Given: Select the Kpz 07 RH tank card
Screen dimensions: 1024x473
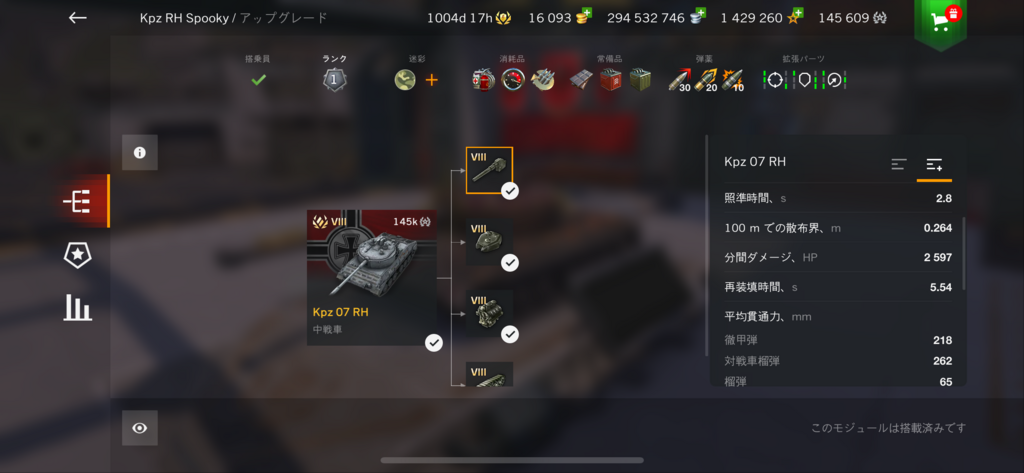Looking at the screenshot, I should [x=372, y=278].
